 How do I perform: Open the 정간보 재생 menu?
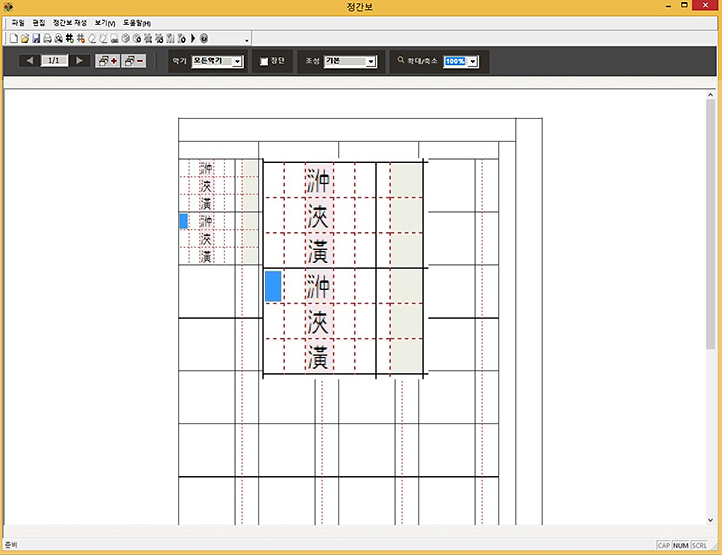tap(70, 23)
